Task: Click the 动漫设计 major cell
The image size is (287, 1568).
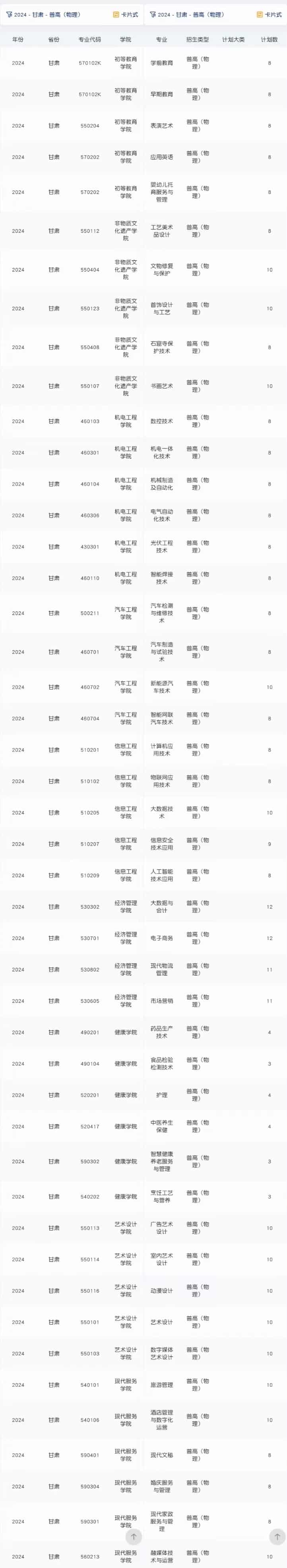Action: (162, 1290)
